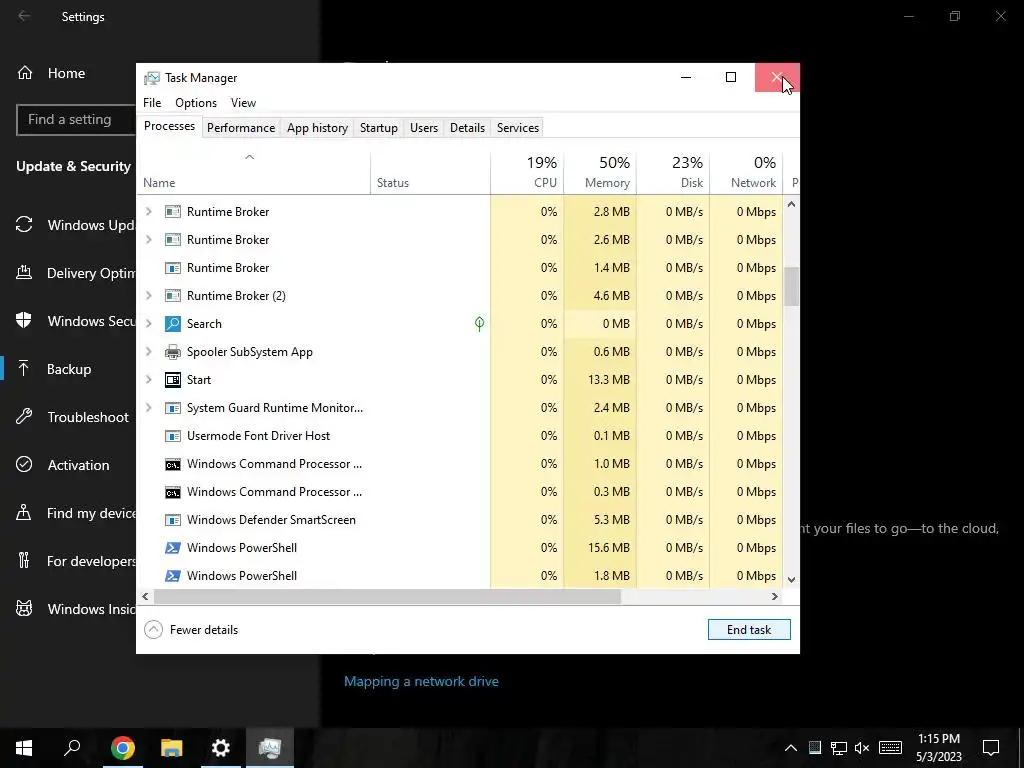
Task: Show hidden tray icons chevron
Action: (790, 748)
